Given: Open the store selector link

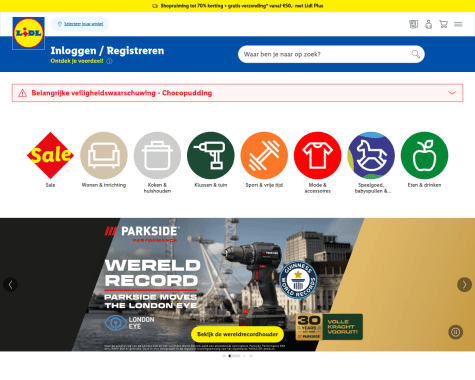Looking at the screenshot, I should [80, 24].
